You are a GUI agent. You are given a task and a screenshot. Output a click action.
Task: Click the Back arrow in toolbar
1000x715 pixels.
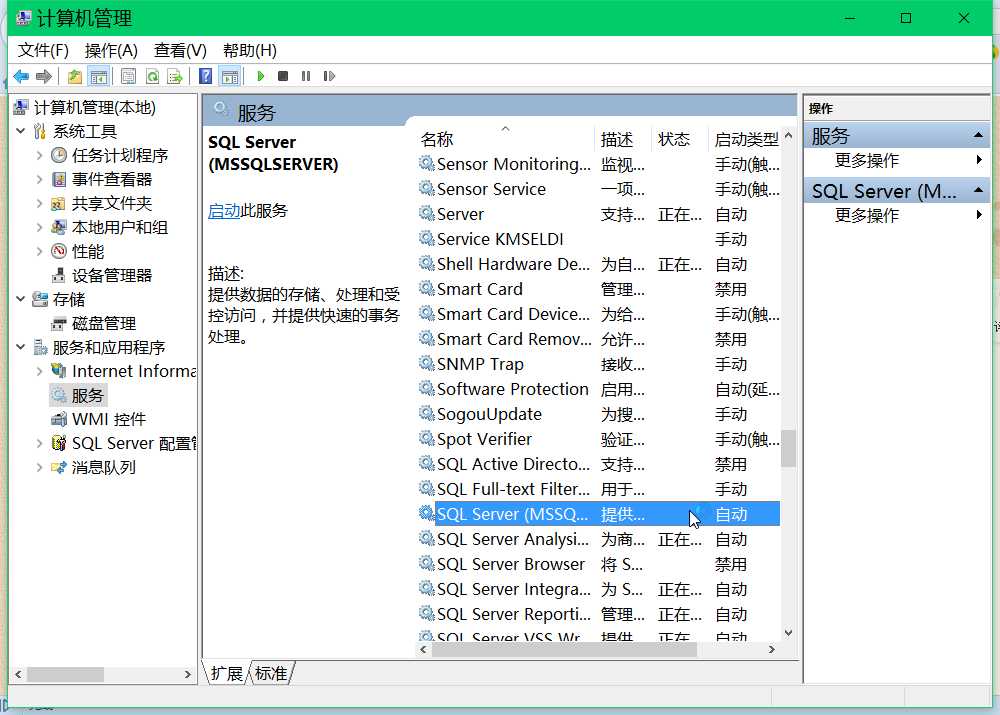tap(21, 77)
